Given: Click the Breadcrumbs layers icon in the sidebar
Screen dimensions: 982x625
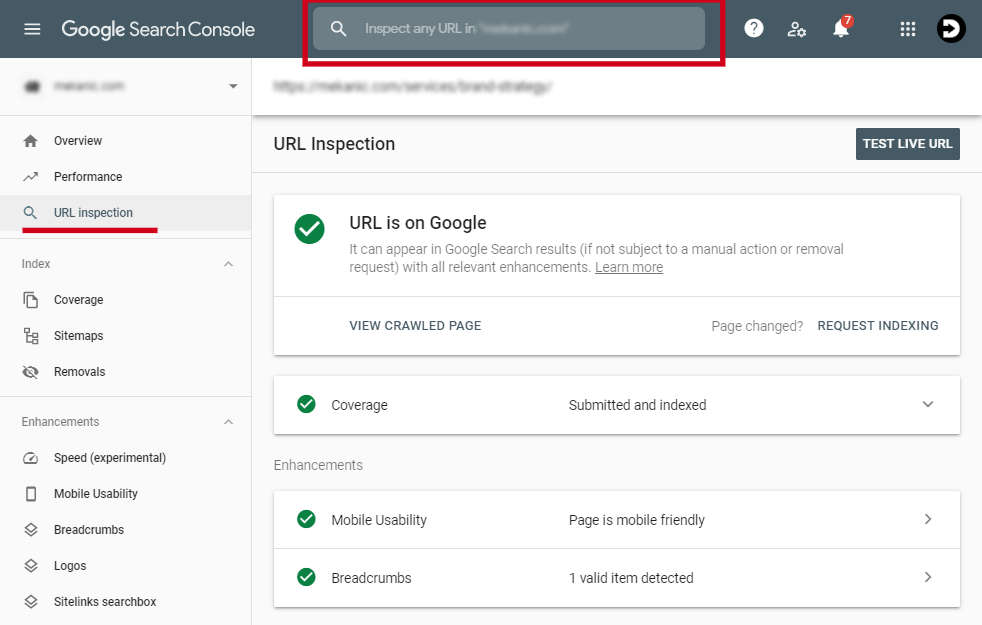Looking at the screenshot, I should coord(31,530).
